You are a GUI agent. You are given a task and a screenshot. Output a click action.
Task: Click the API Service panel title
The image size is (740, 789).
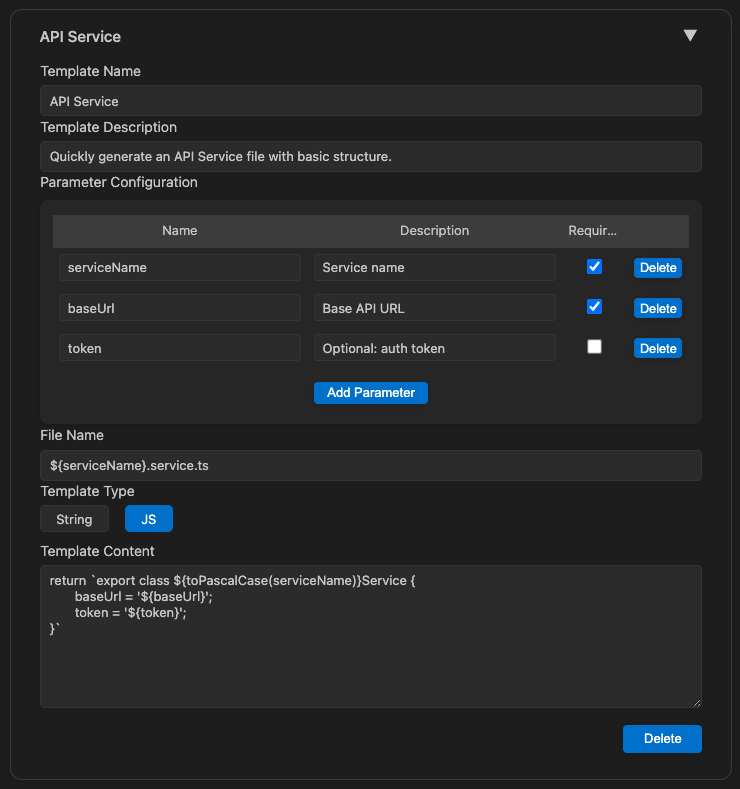[80, 37]
